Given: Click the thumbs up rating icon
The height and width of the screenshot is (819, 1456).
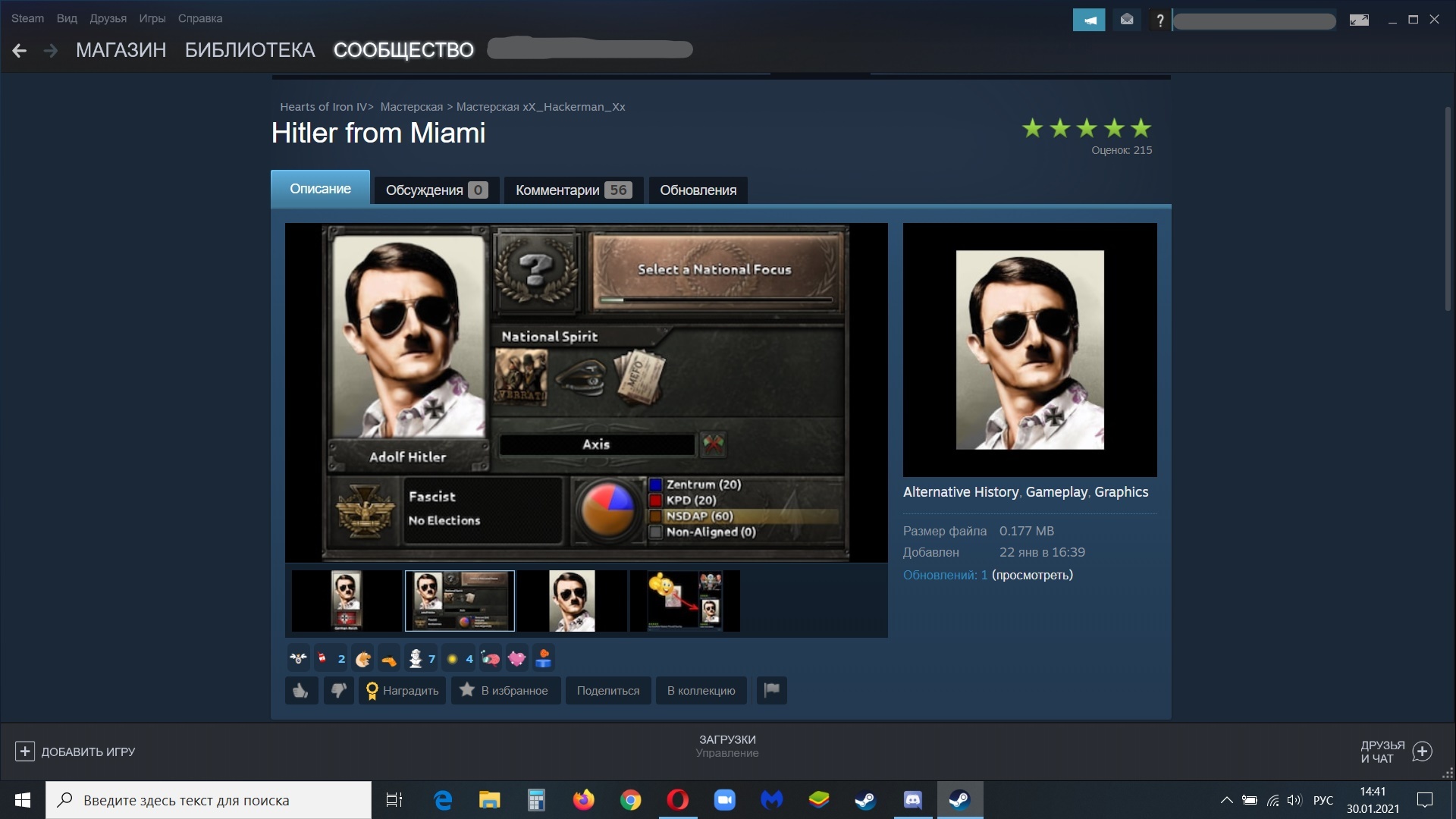Looking at the screenshot, I should (301, 690).
